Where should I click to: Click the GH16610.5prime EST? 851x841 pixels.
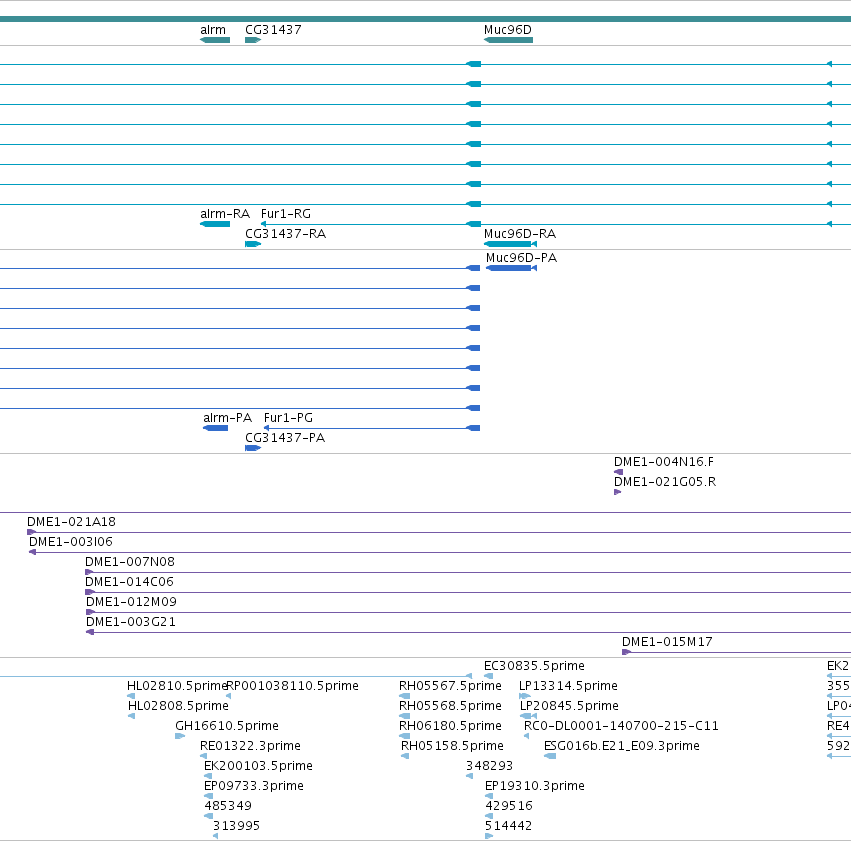(180, 736)
